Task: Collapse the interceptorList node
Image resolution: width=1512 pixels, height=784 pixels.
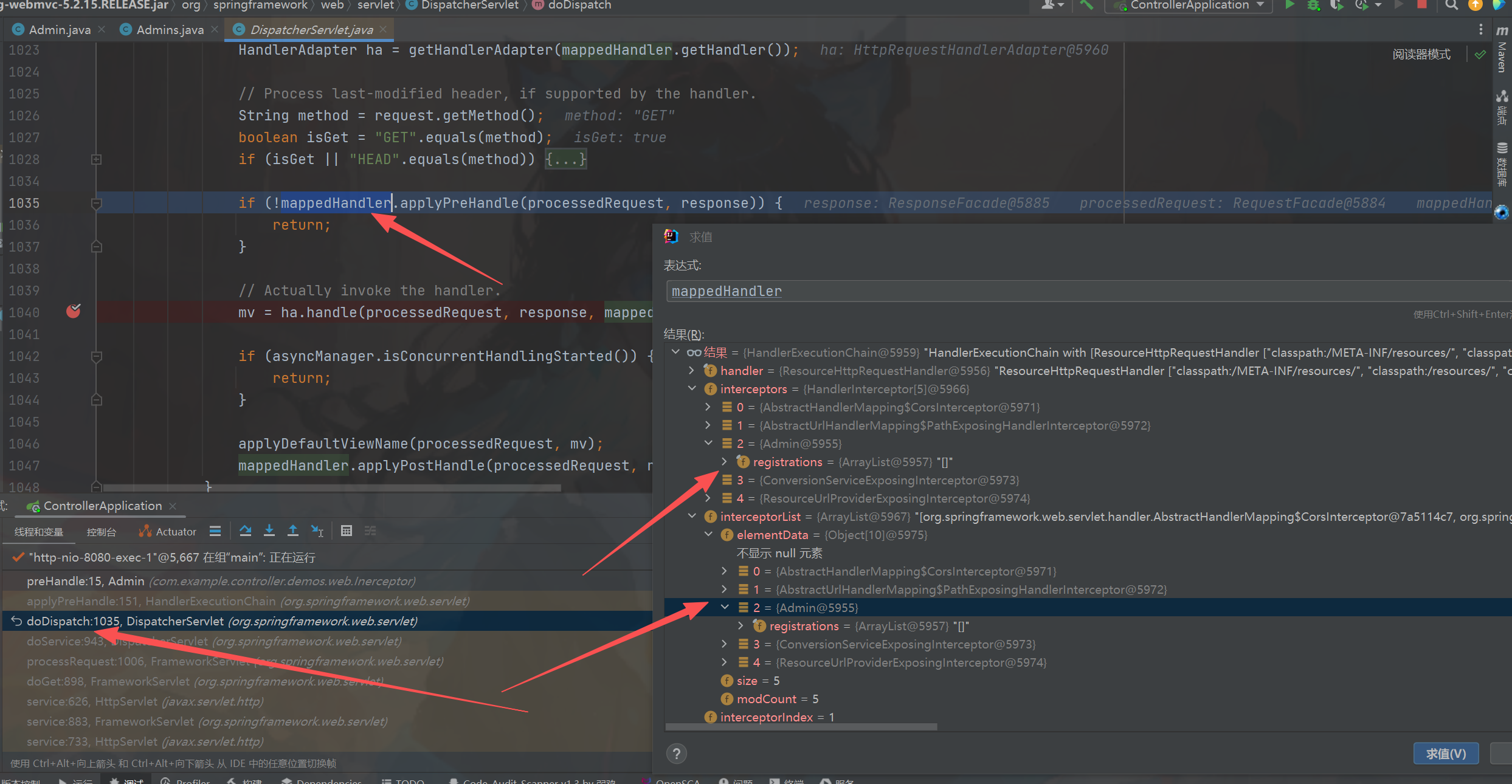Action: 691,516
